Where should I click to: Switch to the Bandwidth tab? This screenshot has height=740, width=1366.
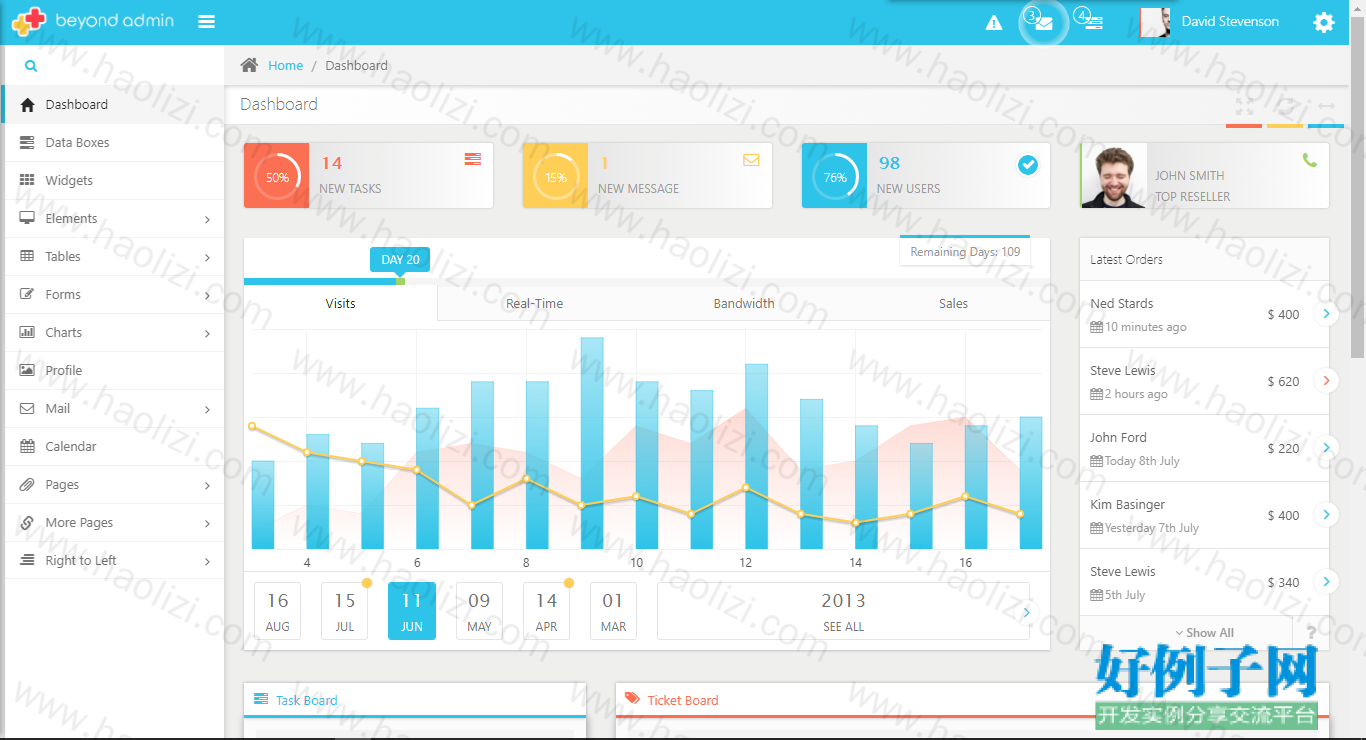(x=744, y=303)
